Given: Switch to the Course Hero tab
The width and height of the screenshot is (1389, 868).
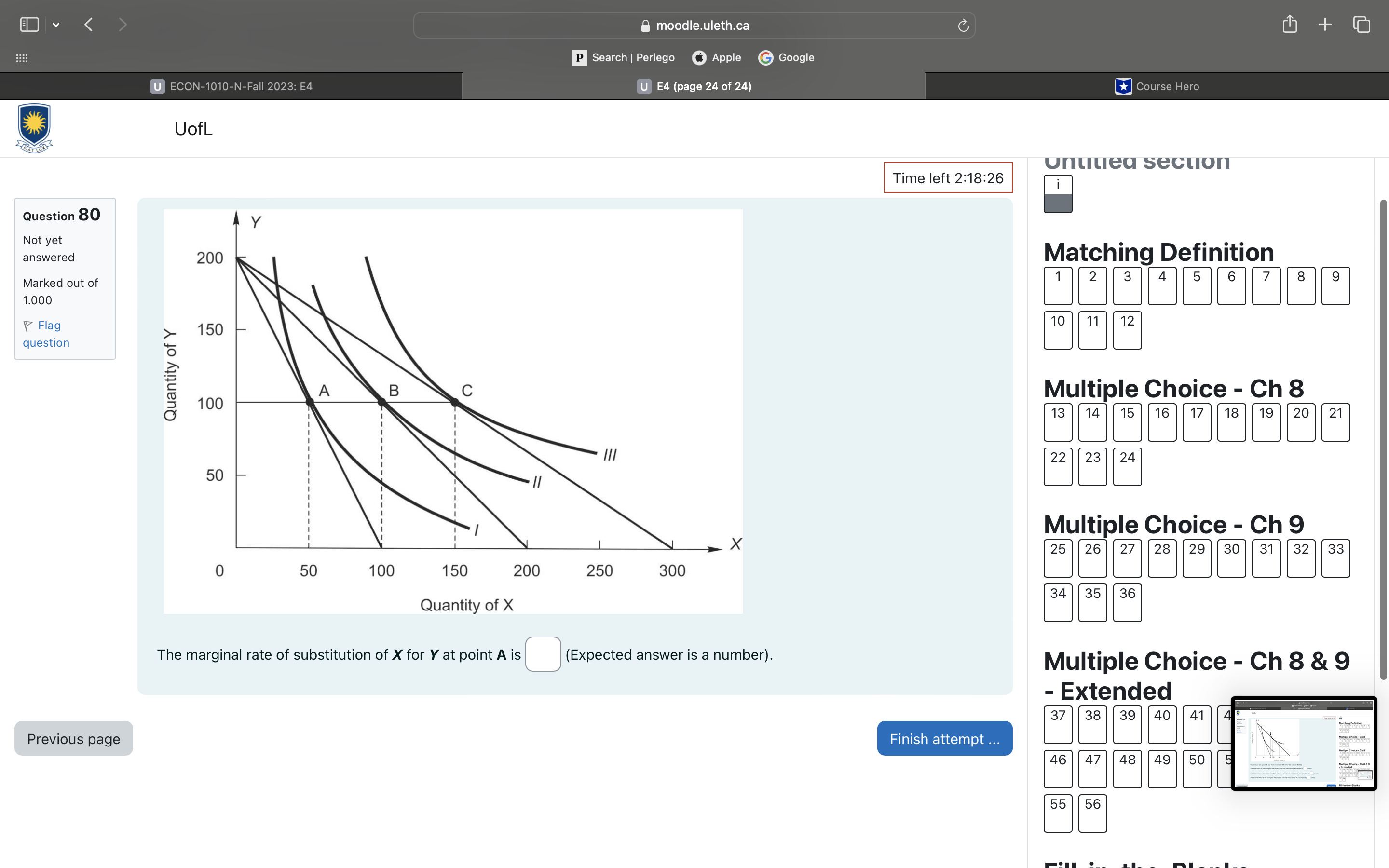Looking at the screenshot, I should coord(1157,86).
